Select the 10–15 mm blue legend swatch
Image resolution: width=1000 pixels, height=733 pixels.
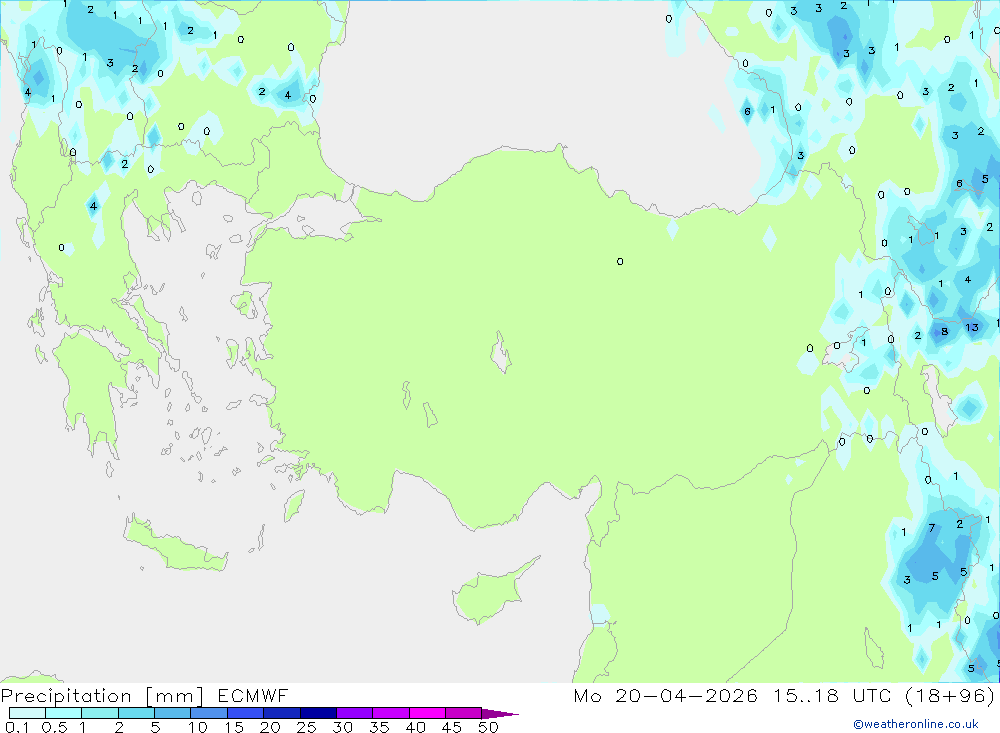[209, 713]
